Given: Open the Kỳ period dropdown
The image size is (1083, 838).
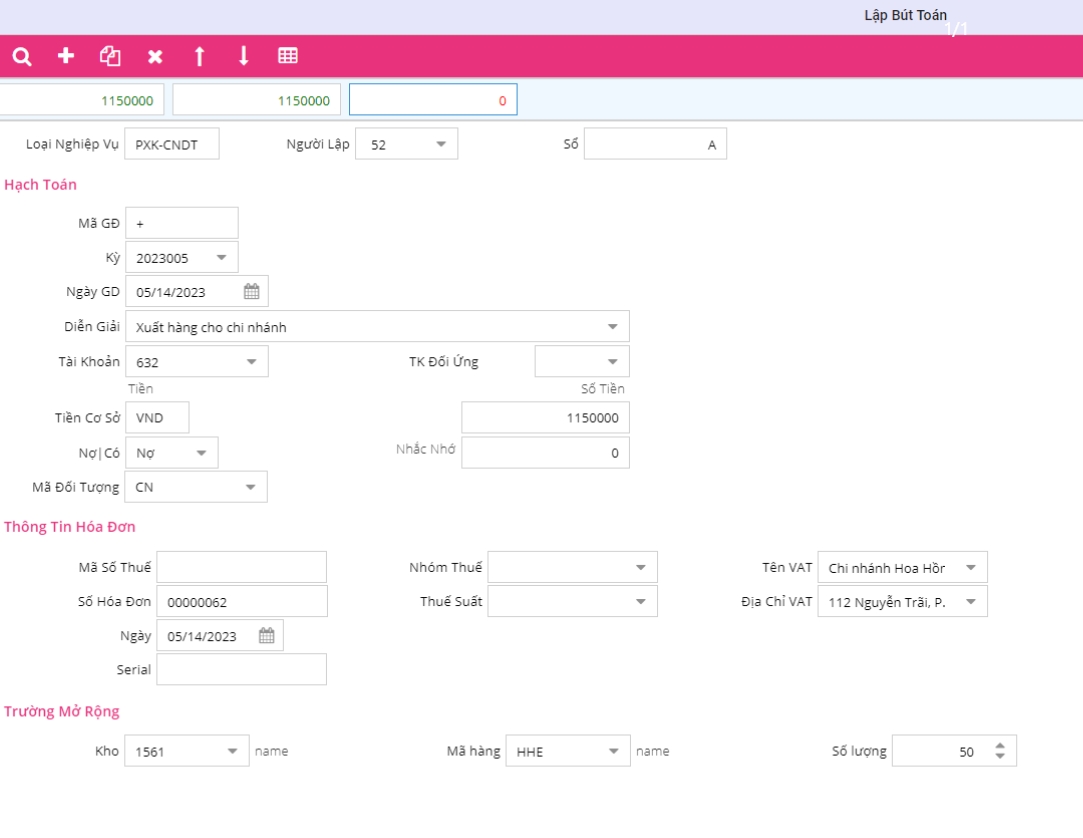Looking at the screenshot, I should 221,258.
